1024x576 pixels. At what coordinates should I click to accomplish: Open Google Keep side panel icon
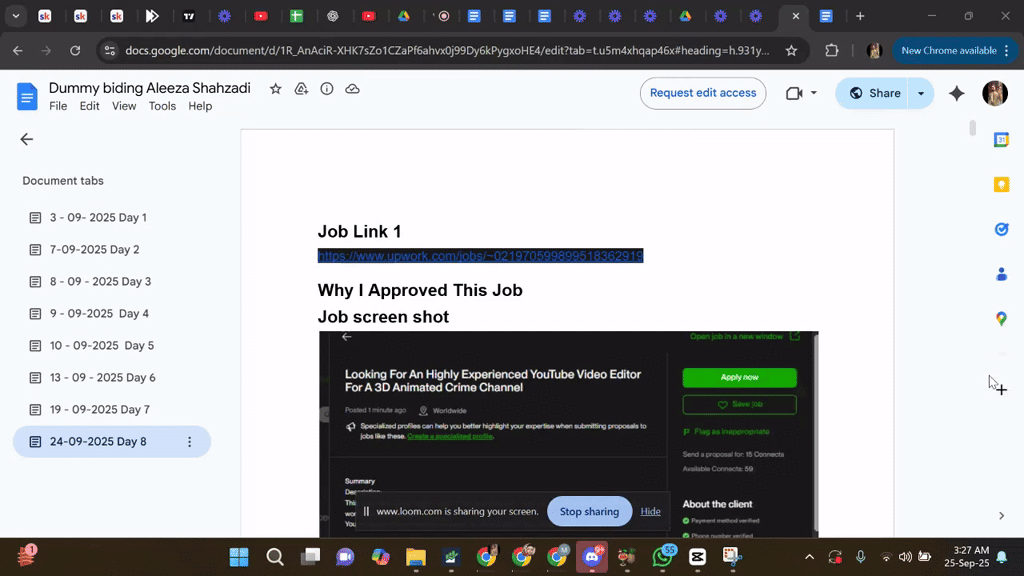coord(1001,185)
